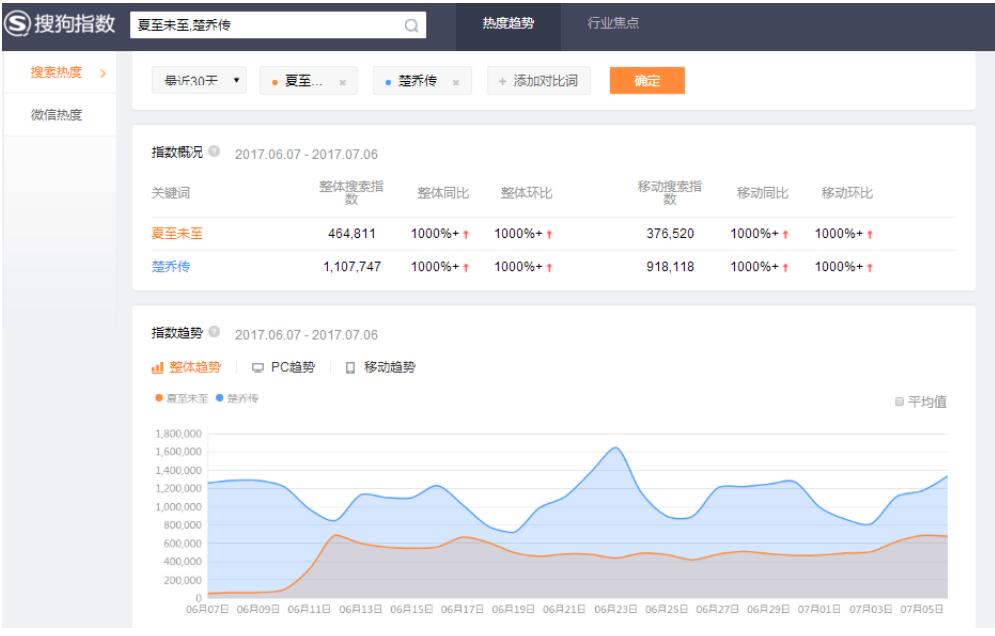The height and width of the screenshot is (636, 995).
Task: Remove the 楚乔传 keyword tag
Action: pyautogui.click(x=456, y=82)
